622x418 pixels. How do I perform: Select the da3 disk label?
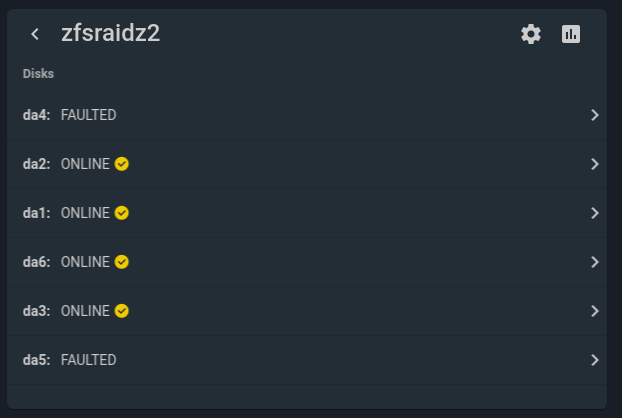[x=36, y=311]
